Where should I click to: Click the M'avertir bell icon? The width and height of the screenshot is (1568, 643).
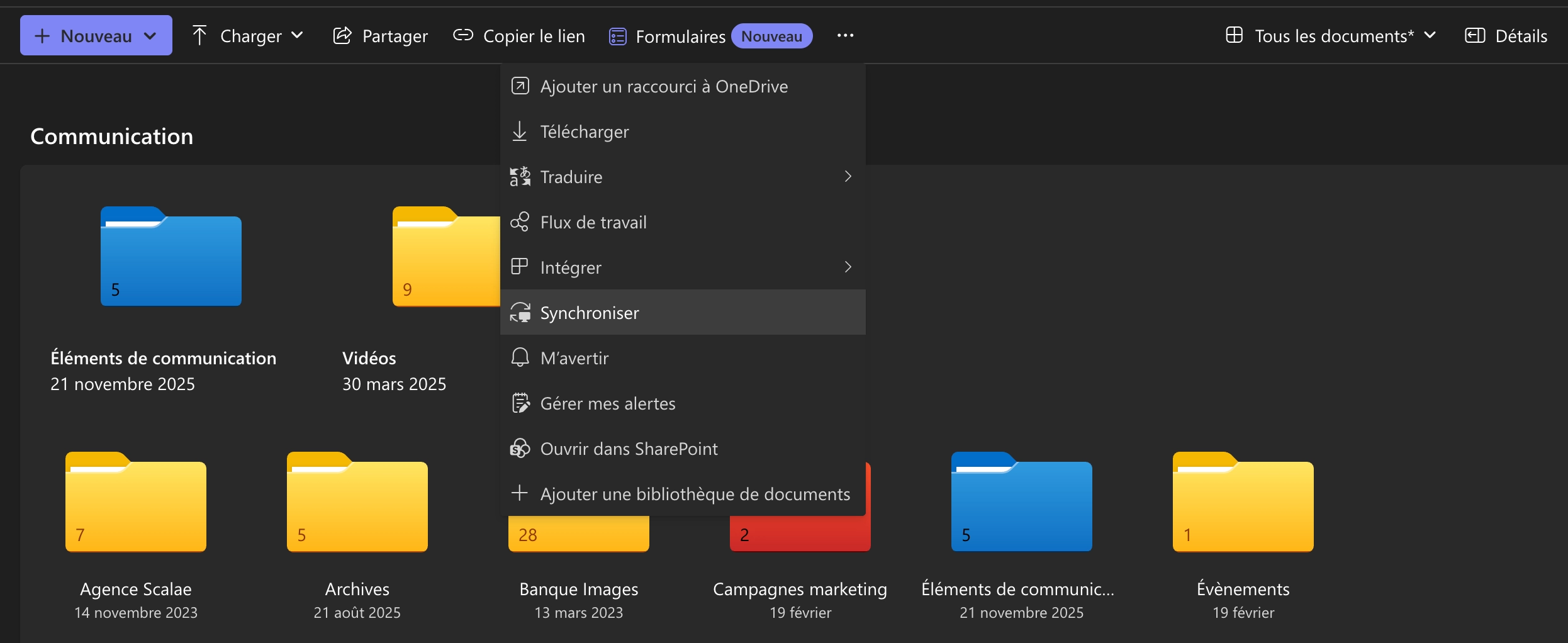[x=520, y=357]
